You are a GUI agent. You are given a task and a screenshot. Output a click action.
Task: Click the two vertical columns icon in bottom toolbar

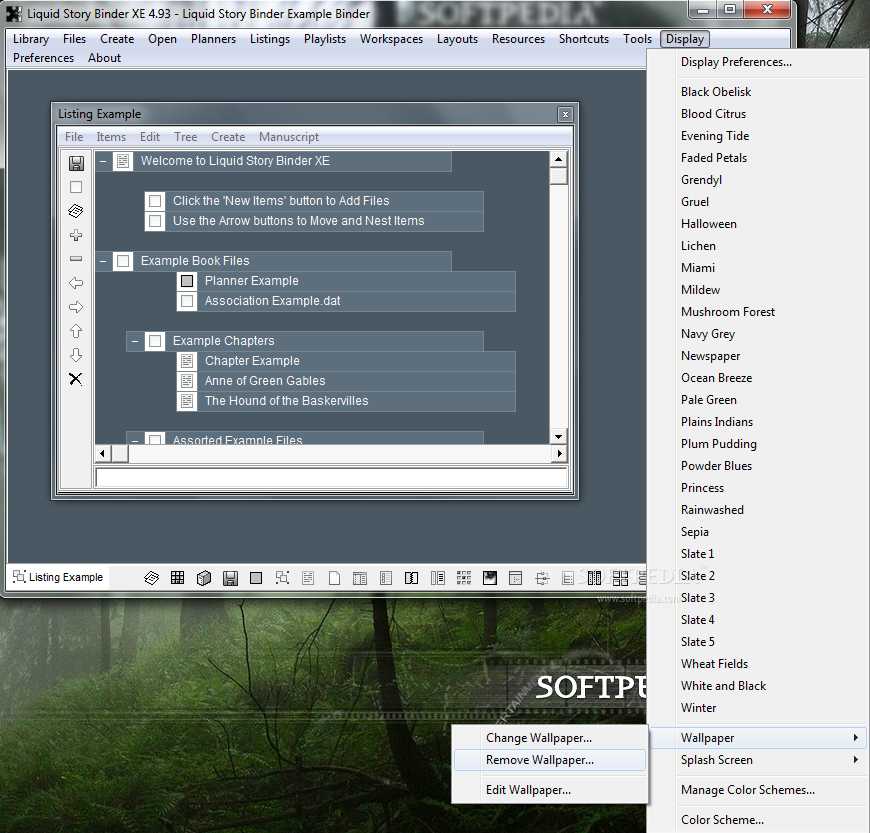pyautogui.click(x=594, y=578)
